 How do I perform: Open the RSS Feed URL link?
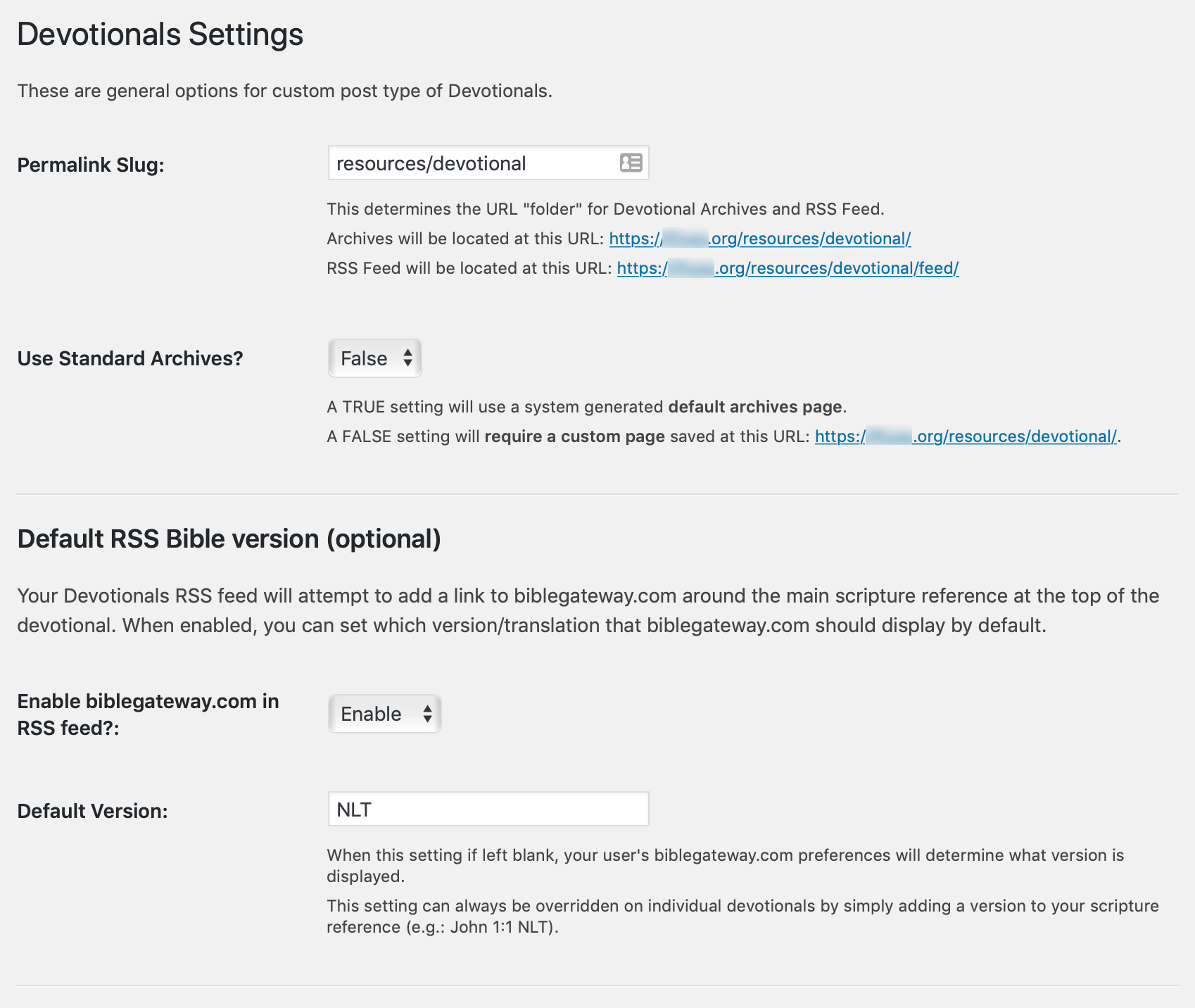788,268
